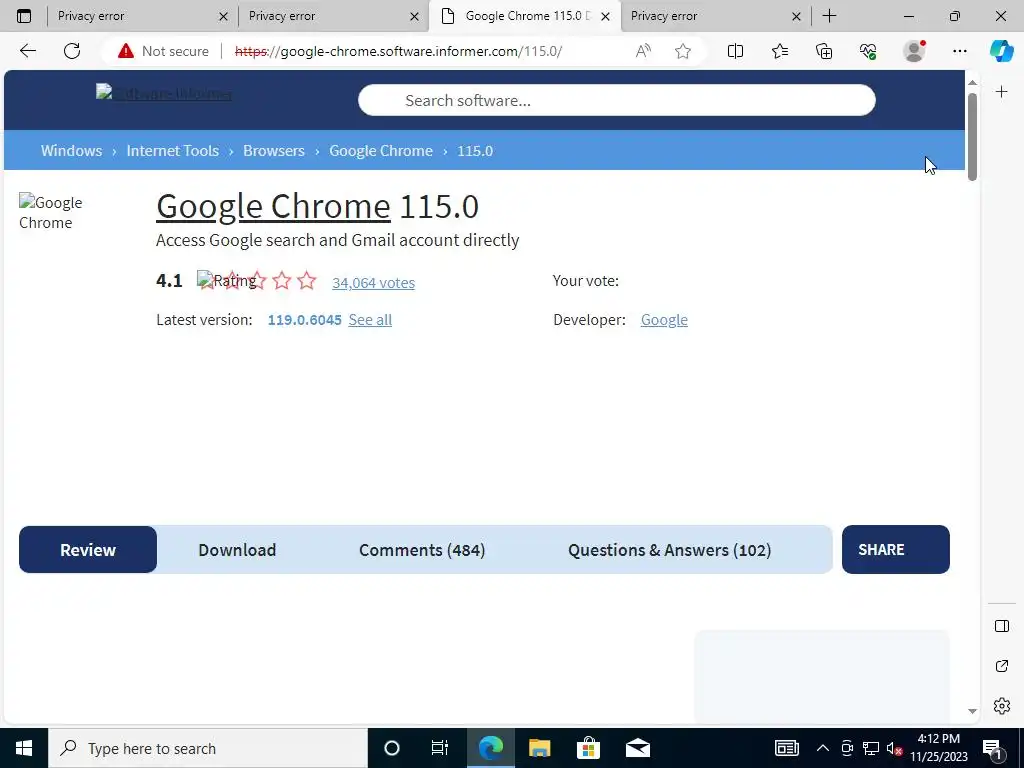Click the scrollbar down arrow

(x=972, y=711)
